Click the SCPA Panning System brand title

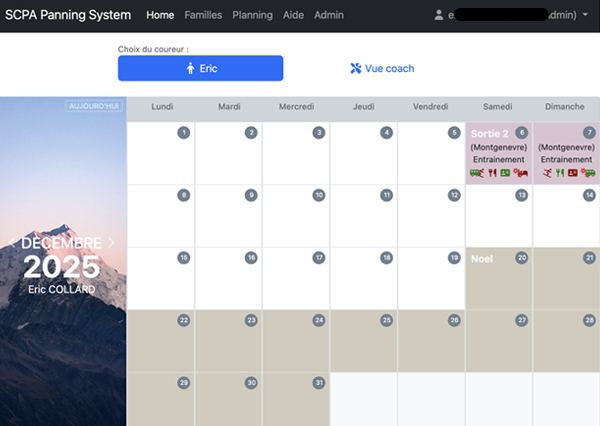pos(69,15)
